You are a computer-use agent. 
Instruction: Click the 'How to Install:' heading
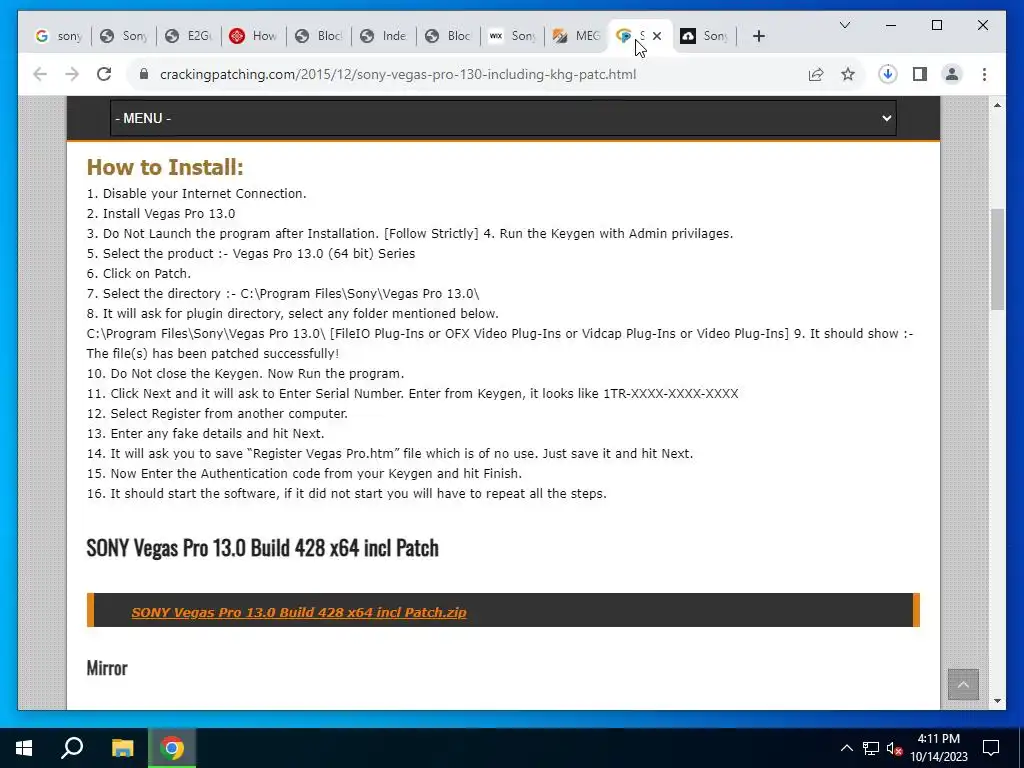coord(165,167)
